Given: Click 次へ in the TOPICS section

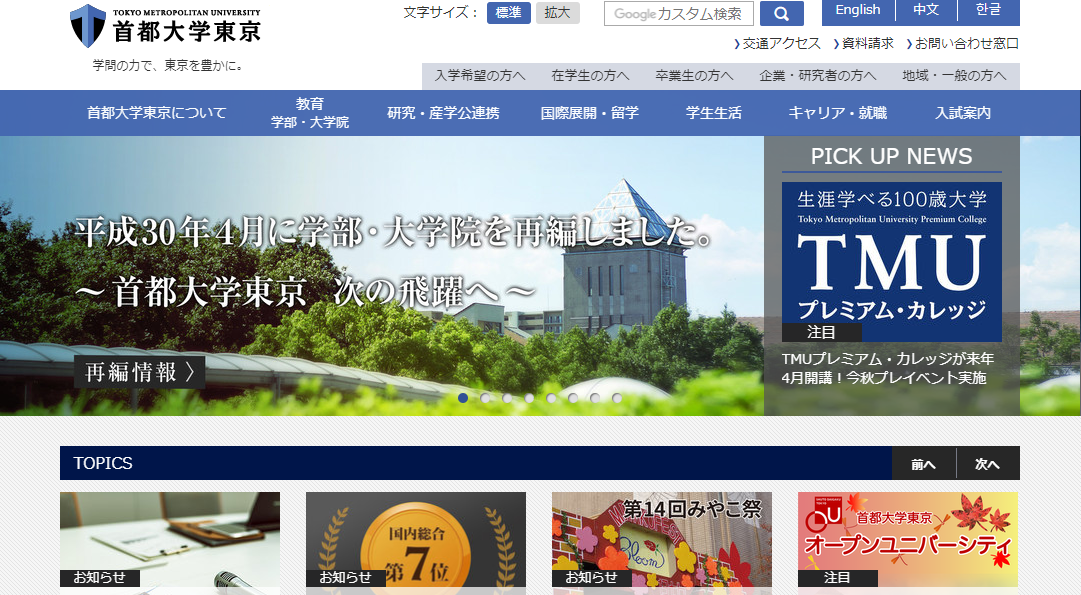Looking at the screenshot, I should (x=987, y=462).
